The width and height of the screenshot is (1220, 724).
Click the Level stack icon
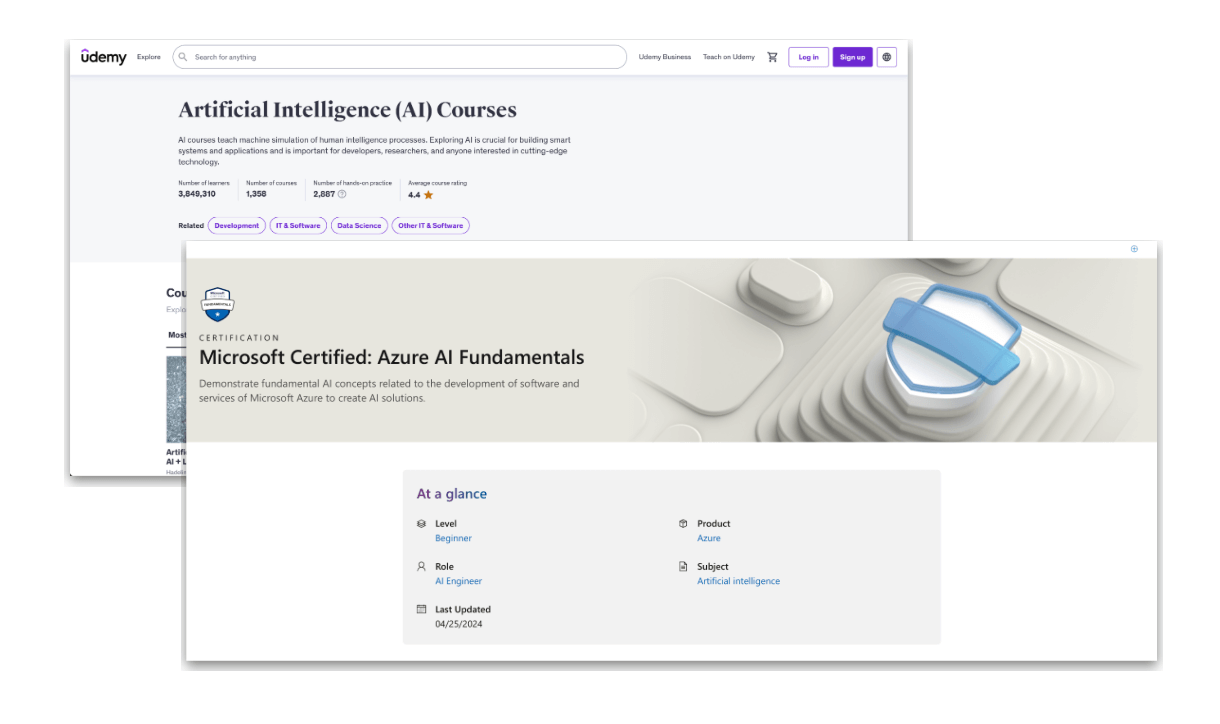pyautogui.click(x=421, y=523)
